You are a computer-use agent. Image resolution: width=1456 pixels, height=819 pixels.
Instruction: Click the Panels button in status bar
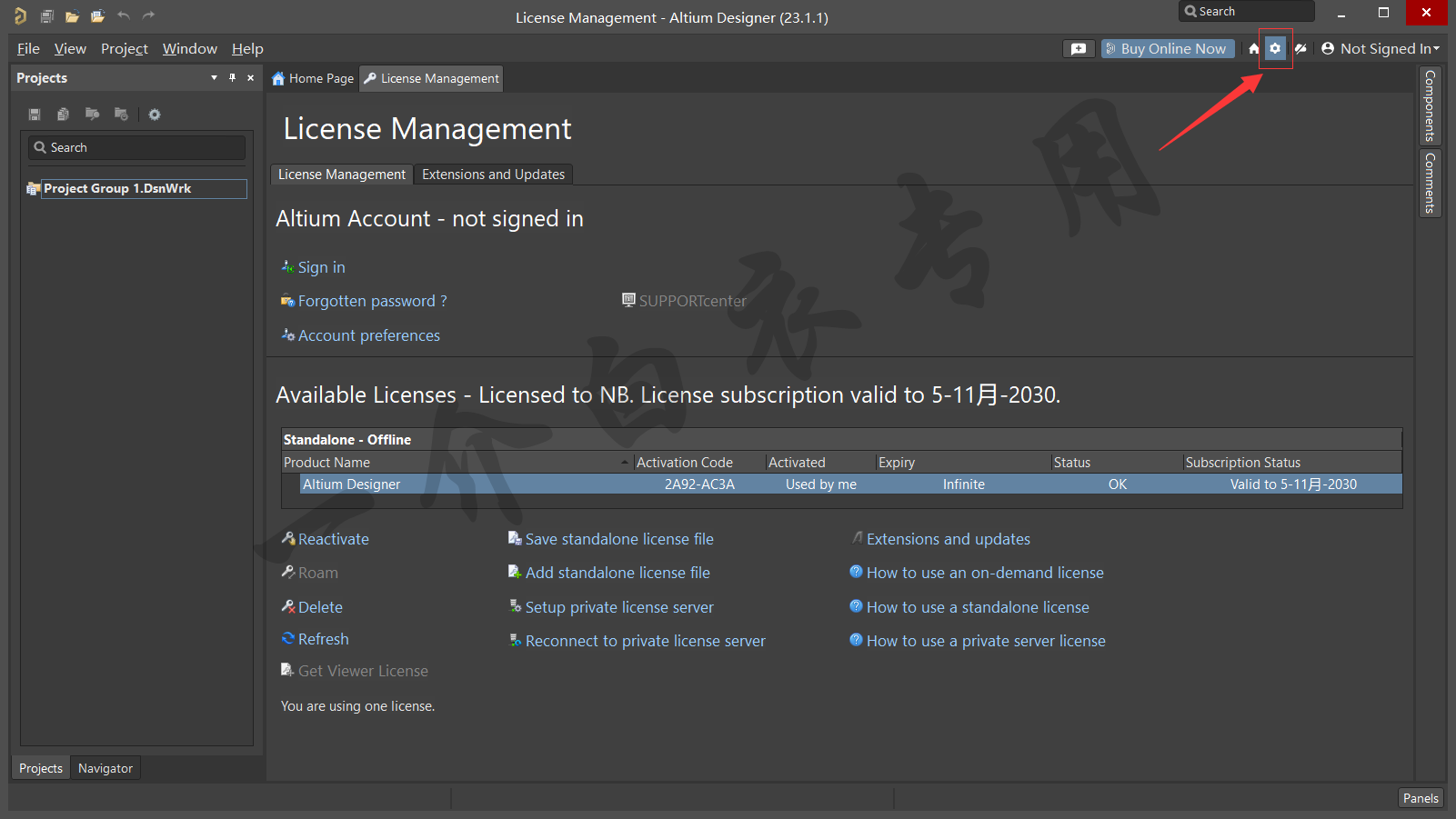[1421, 798]
